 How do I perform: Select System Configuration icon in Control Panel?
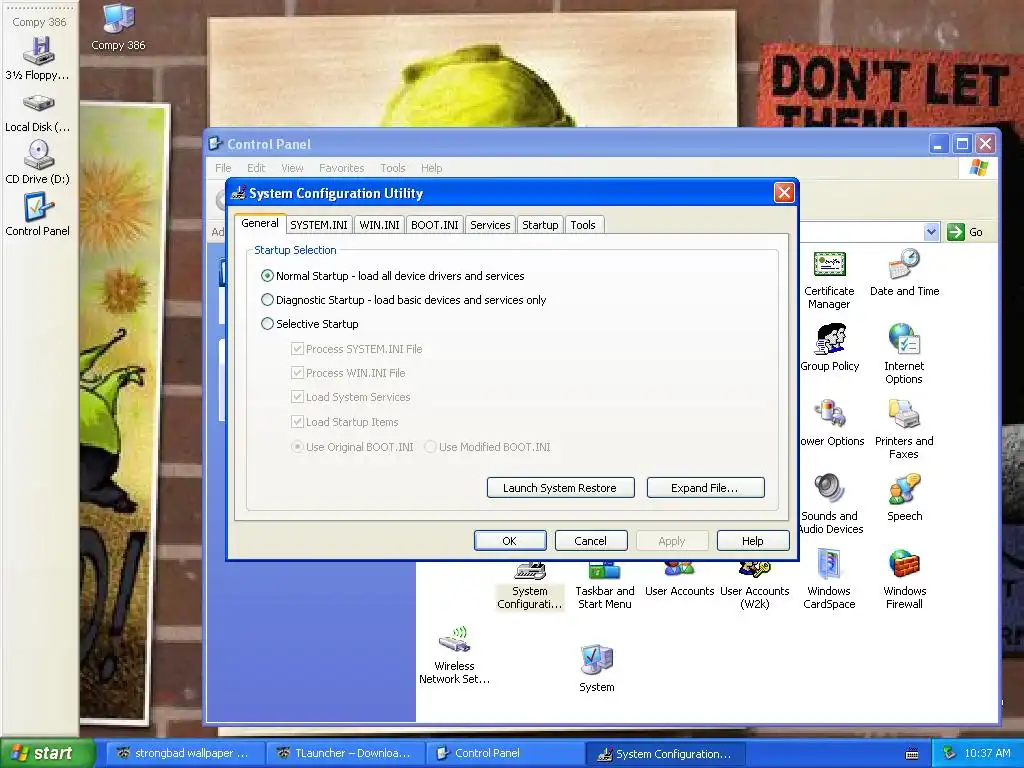pos(530,586)
